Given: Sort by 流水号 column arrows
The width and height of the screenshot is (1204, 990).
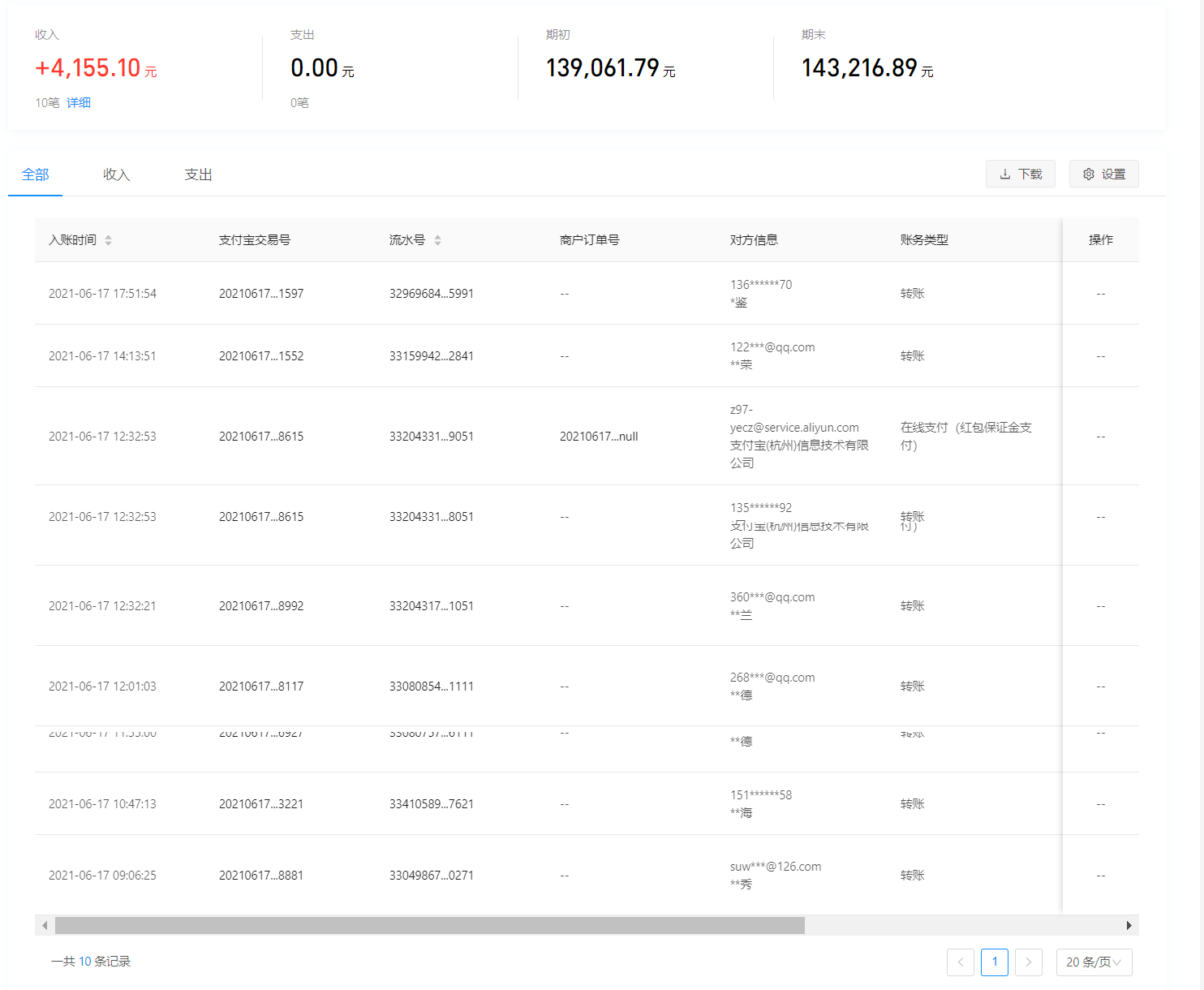Looking at the screenshot, I should click(437, 240).
